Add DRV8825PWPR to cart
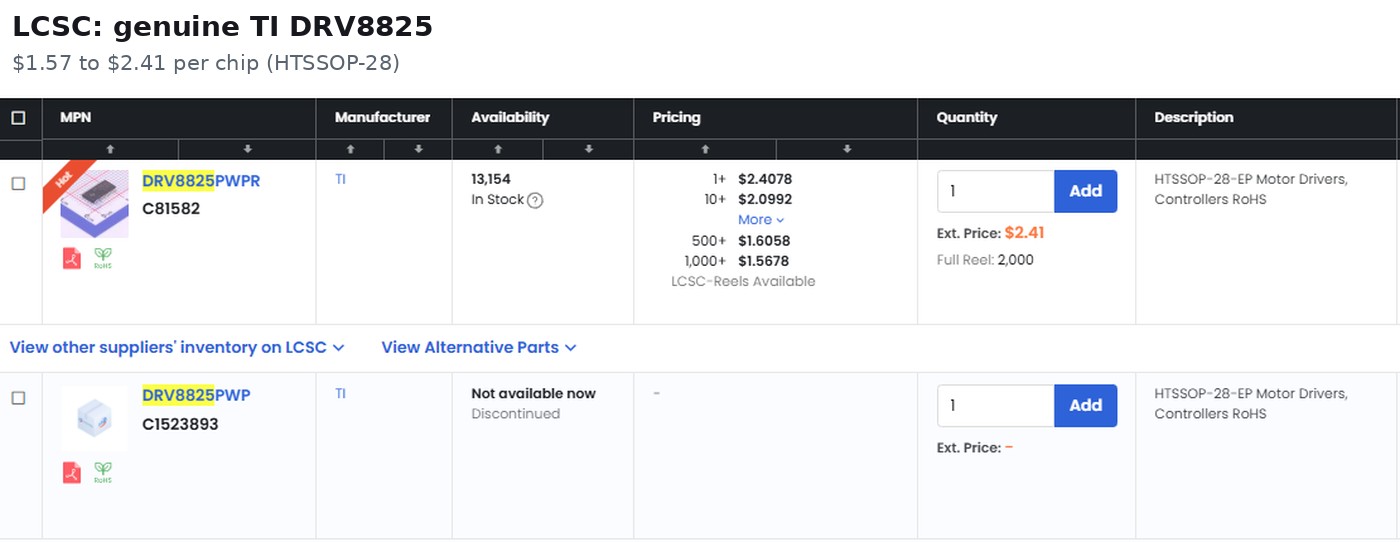Screen dimensions: 1400x542 [1085, 191]
